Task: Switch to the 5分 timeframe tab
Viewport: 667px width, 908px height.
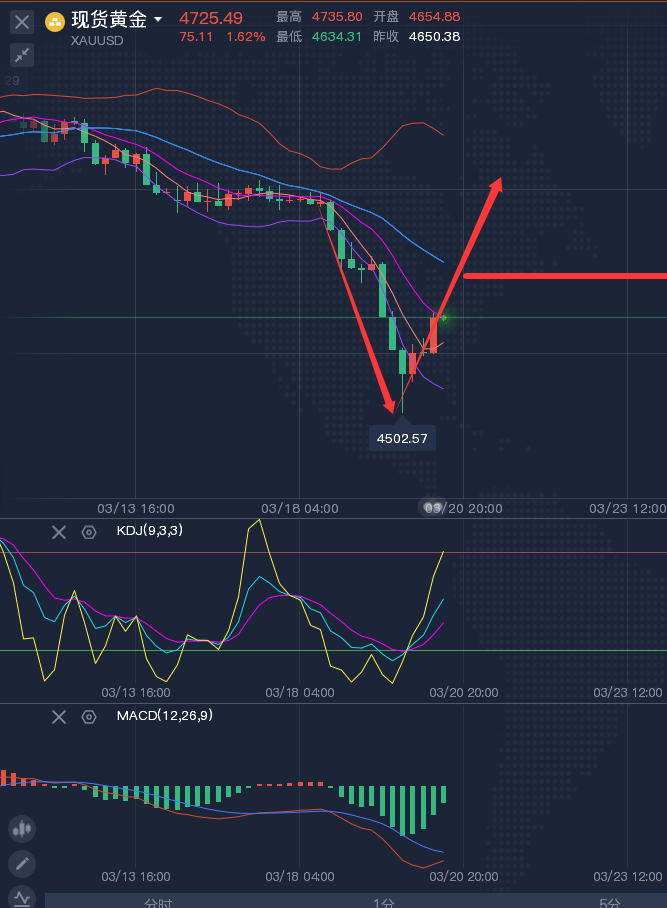Action: tap(609, 902)
